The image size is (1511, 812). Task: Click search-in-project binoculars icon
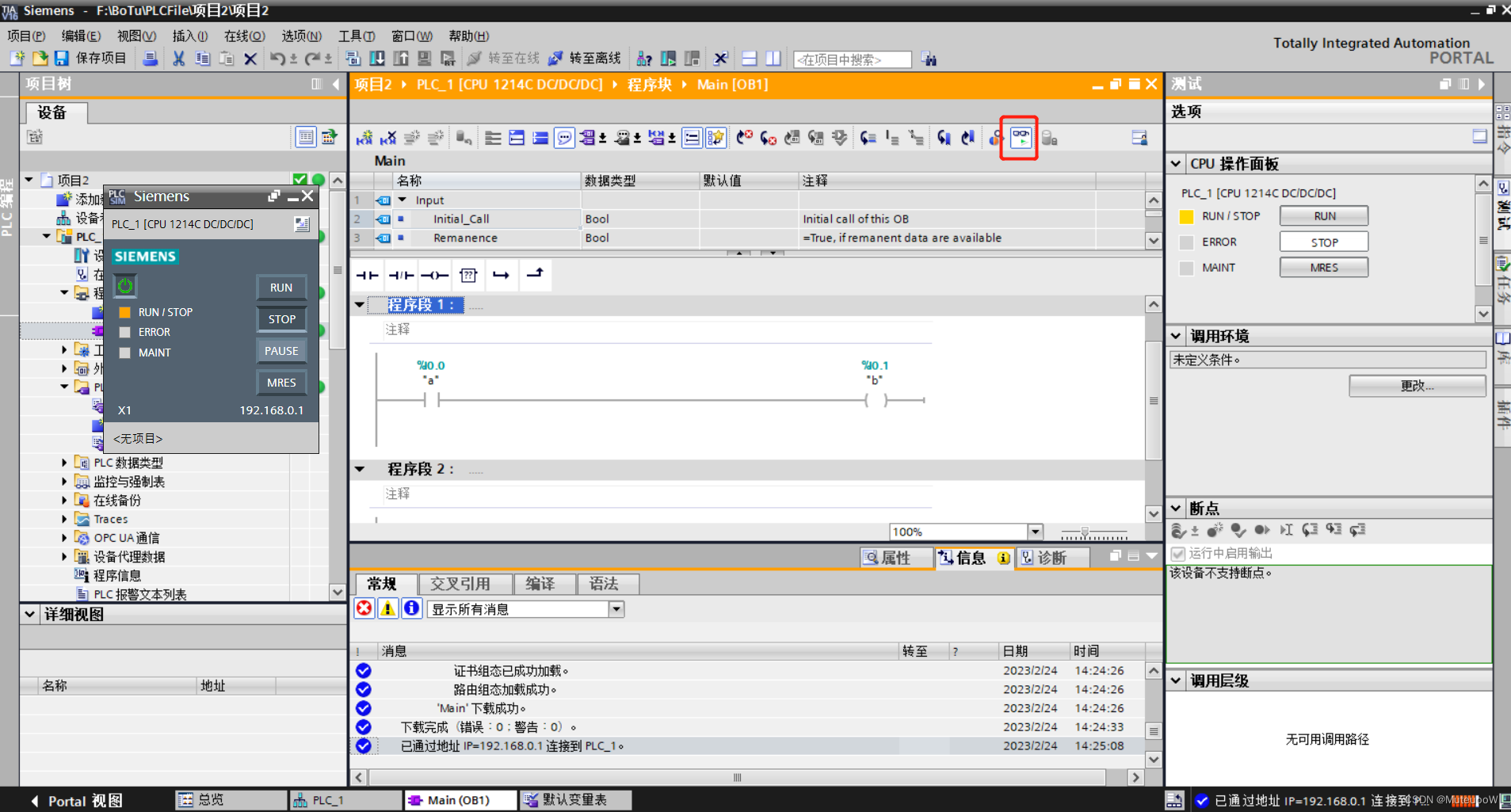929,59
